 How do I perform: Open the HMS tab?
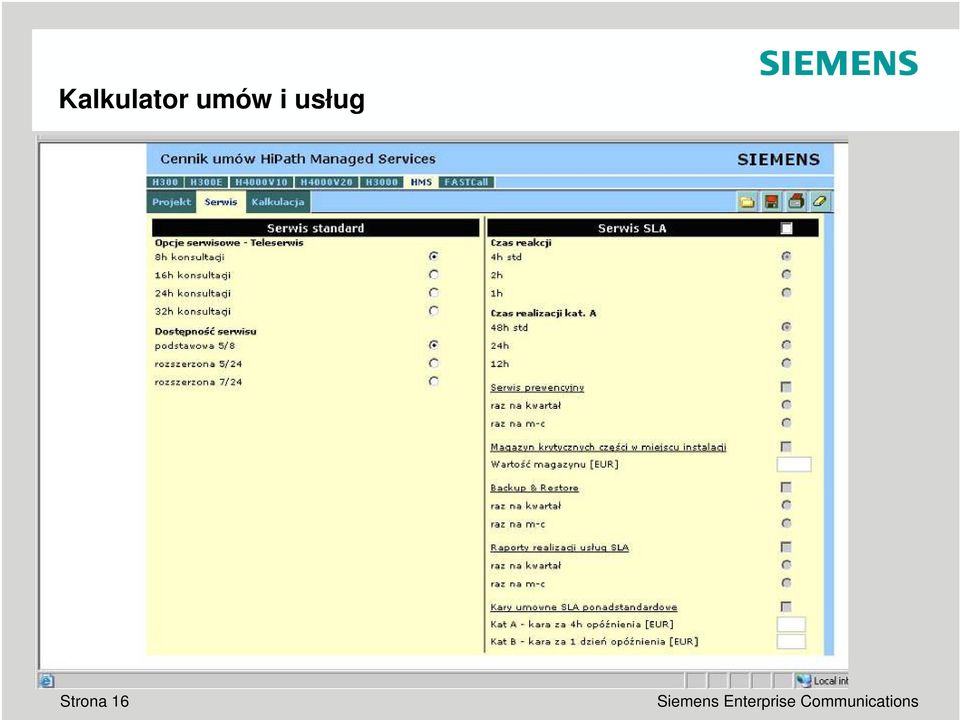click(x=421, y=182)
